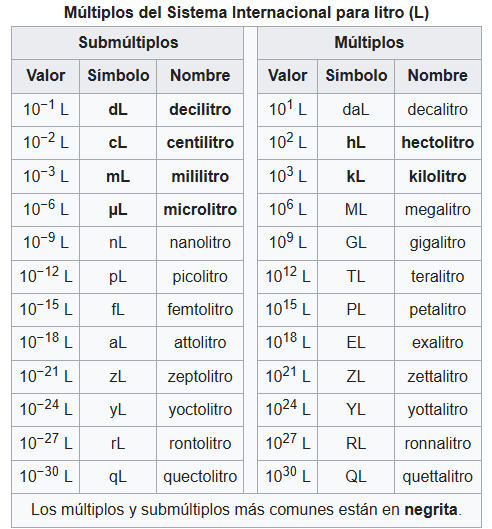Image resolution: width=492 pixels, height=529 pixels.
Task: Click the Submúltiplos header cell
Action: click(128, 43)
